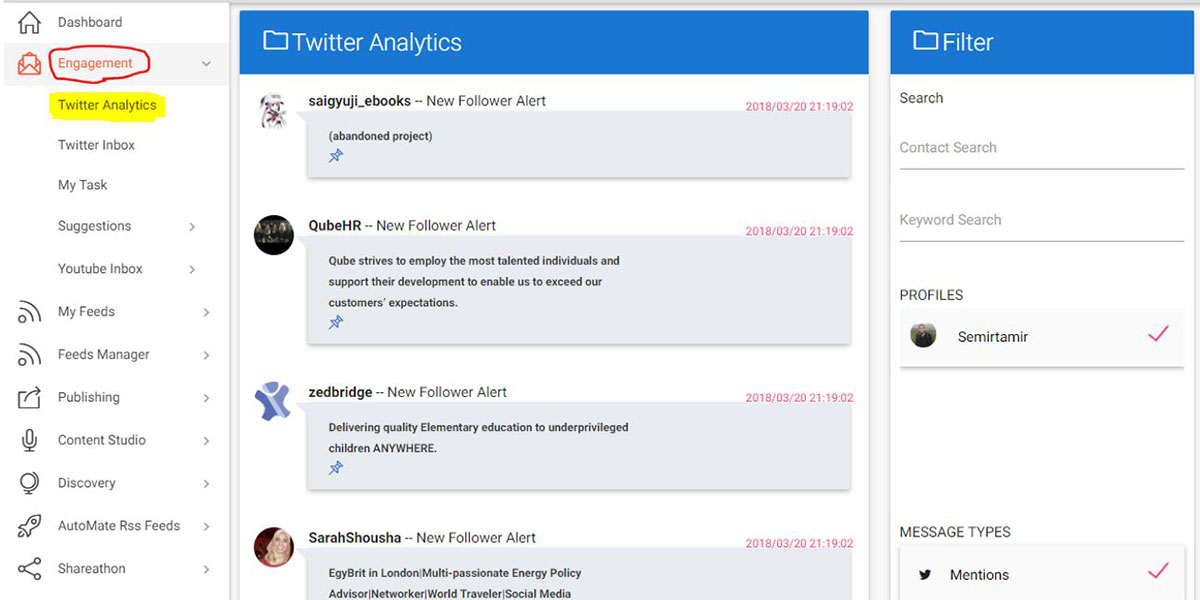Click the Shareathon share icon
This screenshot has height=600, width=1200.
pyautogui.click(x=29, y=569)
